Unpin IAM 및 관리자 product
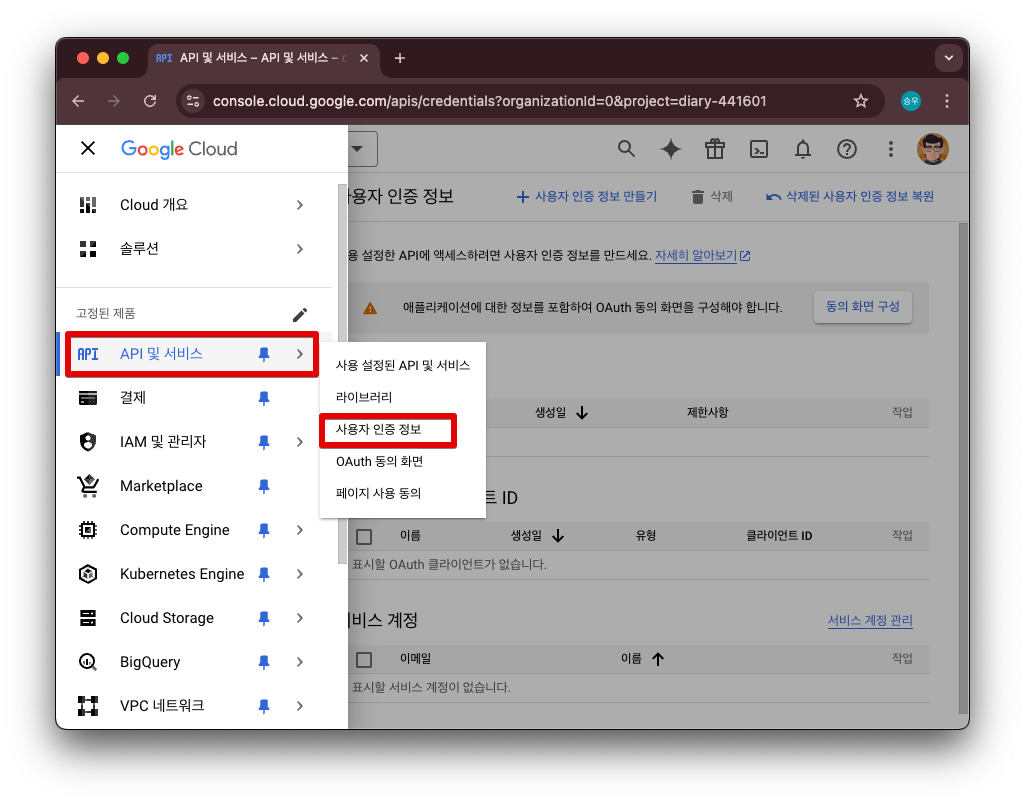Image resolution: width=1025 pixels, height=803 pixels. (x=264, y=441)
